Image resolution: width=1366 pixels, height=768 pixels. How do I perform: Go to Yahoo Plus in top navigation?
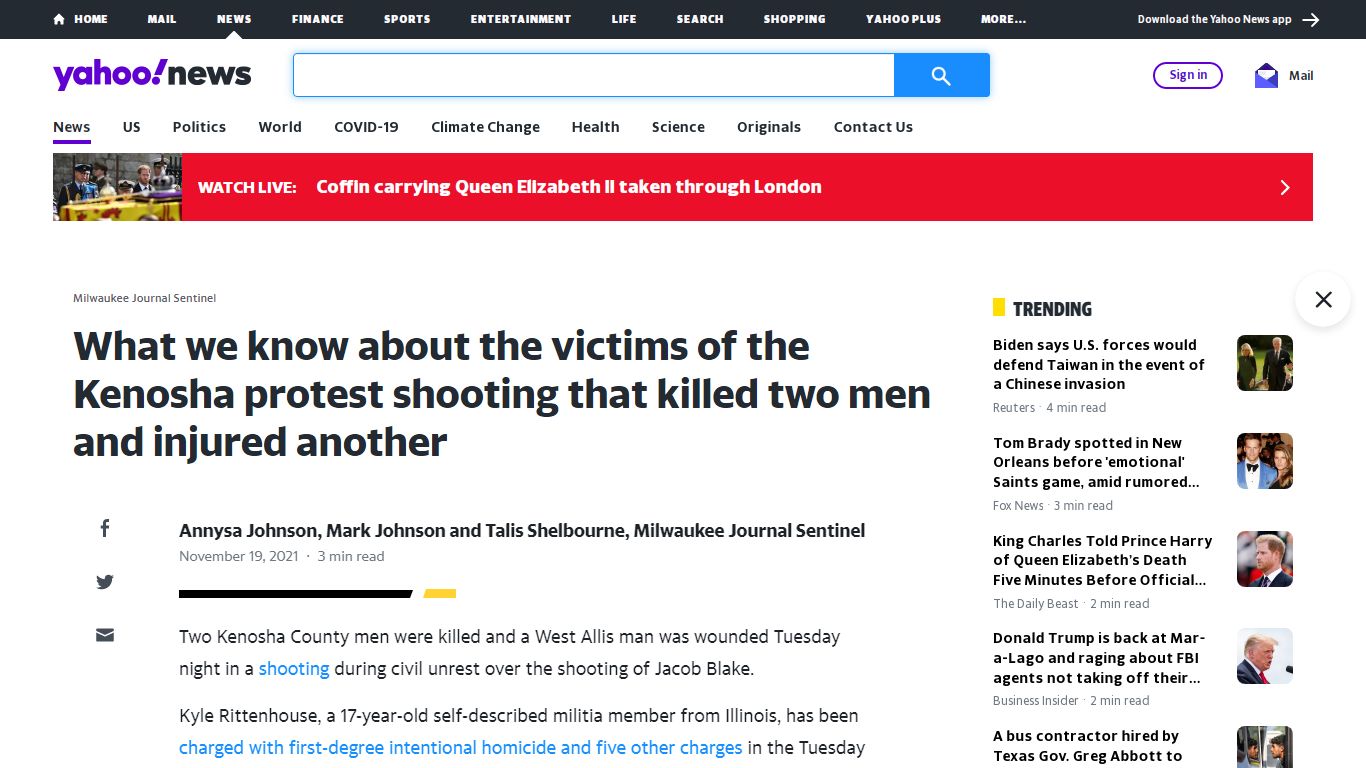click(903, 19)
